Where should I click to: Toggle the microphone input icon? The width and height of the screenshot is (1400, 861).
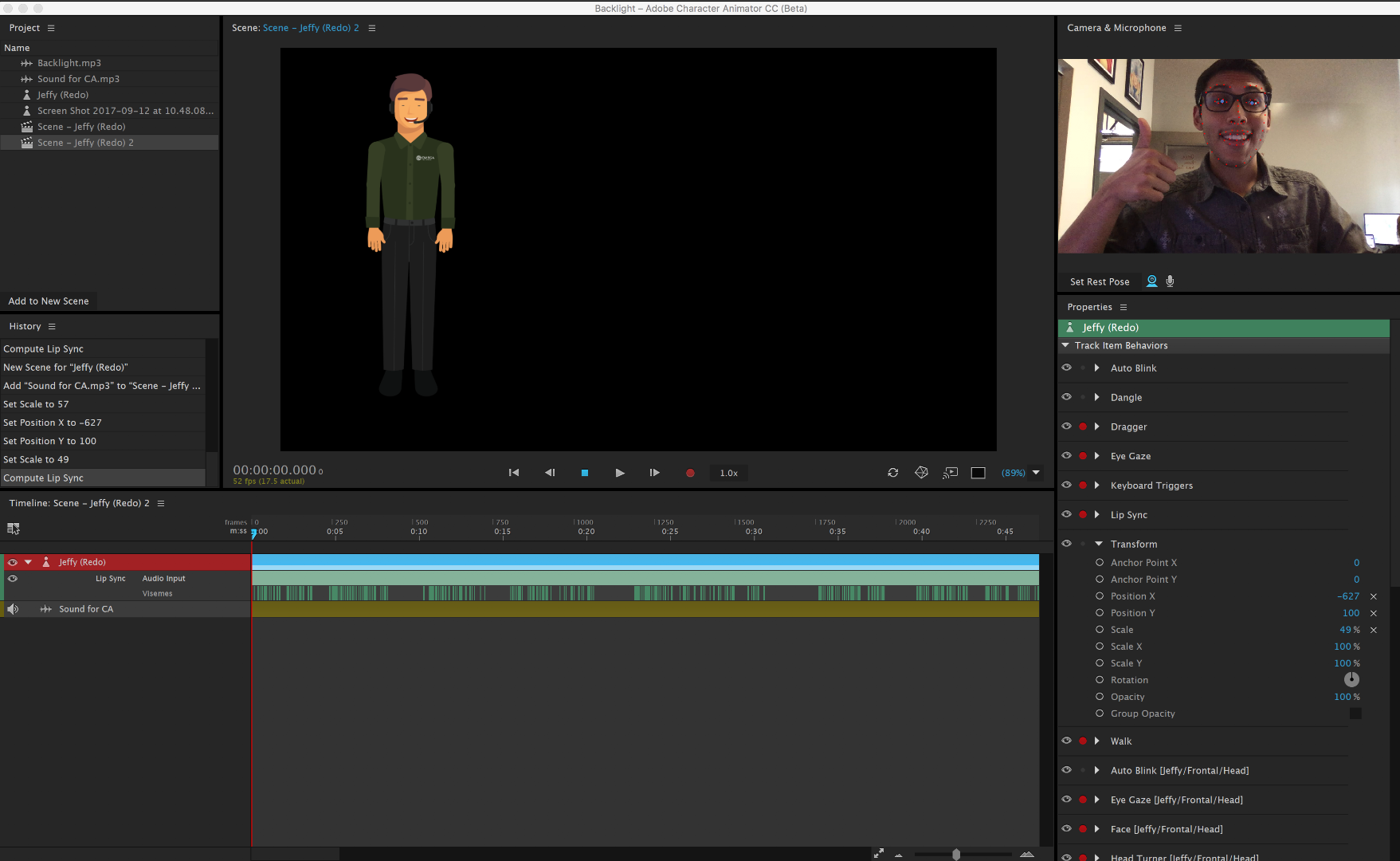pos(1170,281)
